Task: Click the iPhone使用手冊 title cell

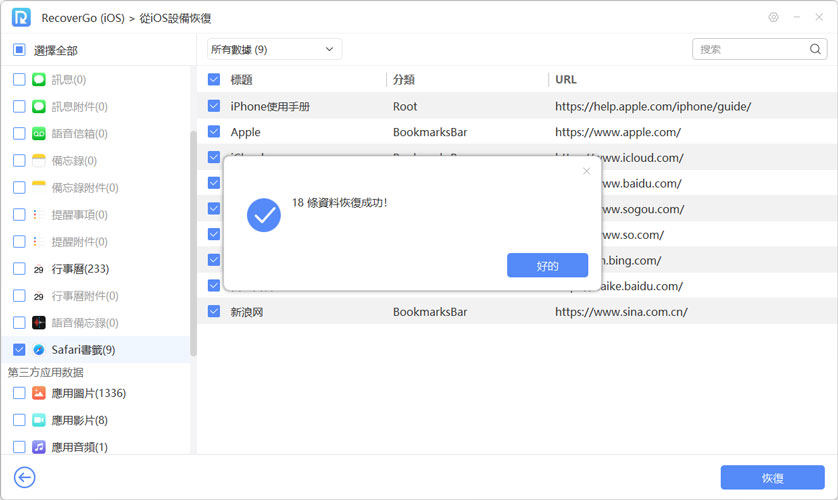Action: click(x=270, y=106)
